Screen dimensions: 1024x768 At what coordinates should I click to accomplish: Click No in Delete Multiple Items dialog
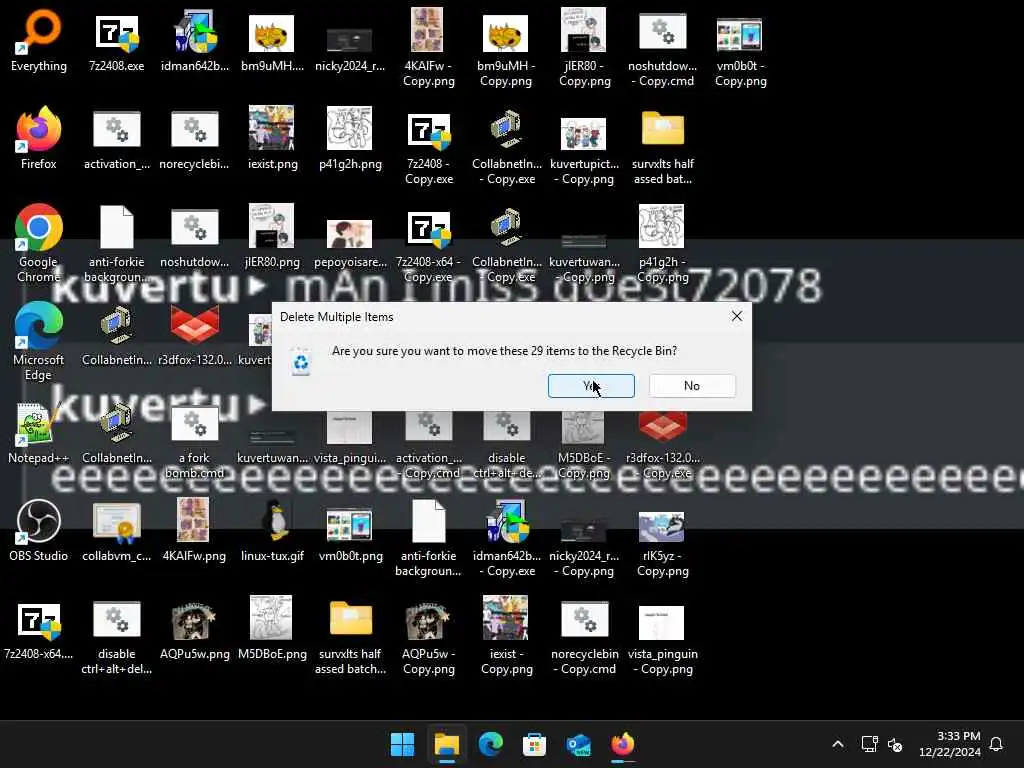692,386
